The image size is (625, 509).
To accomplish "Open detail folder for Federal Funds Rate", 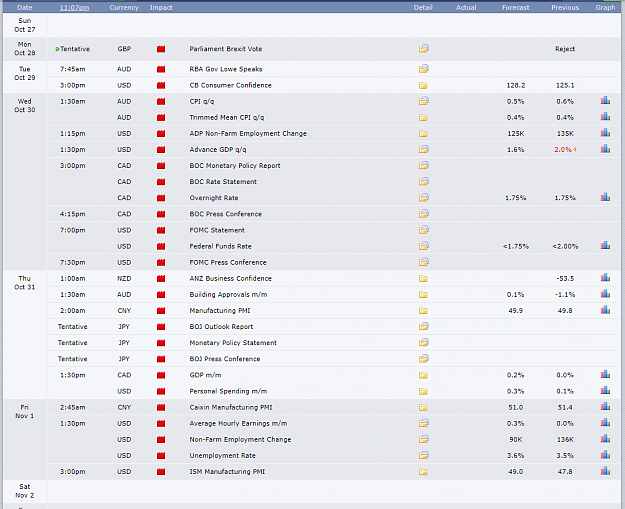I will click(423, 246).
